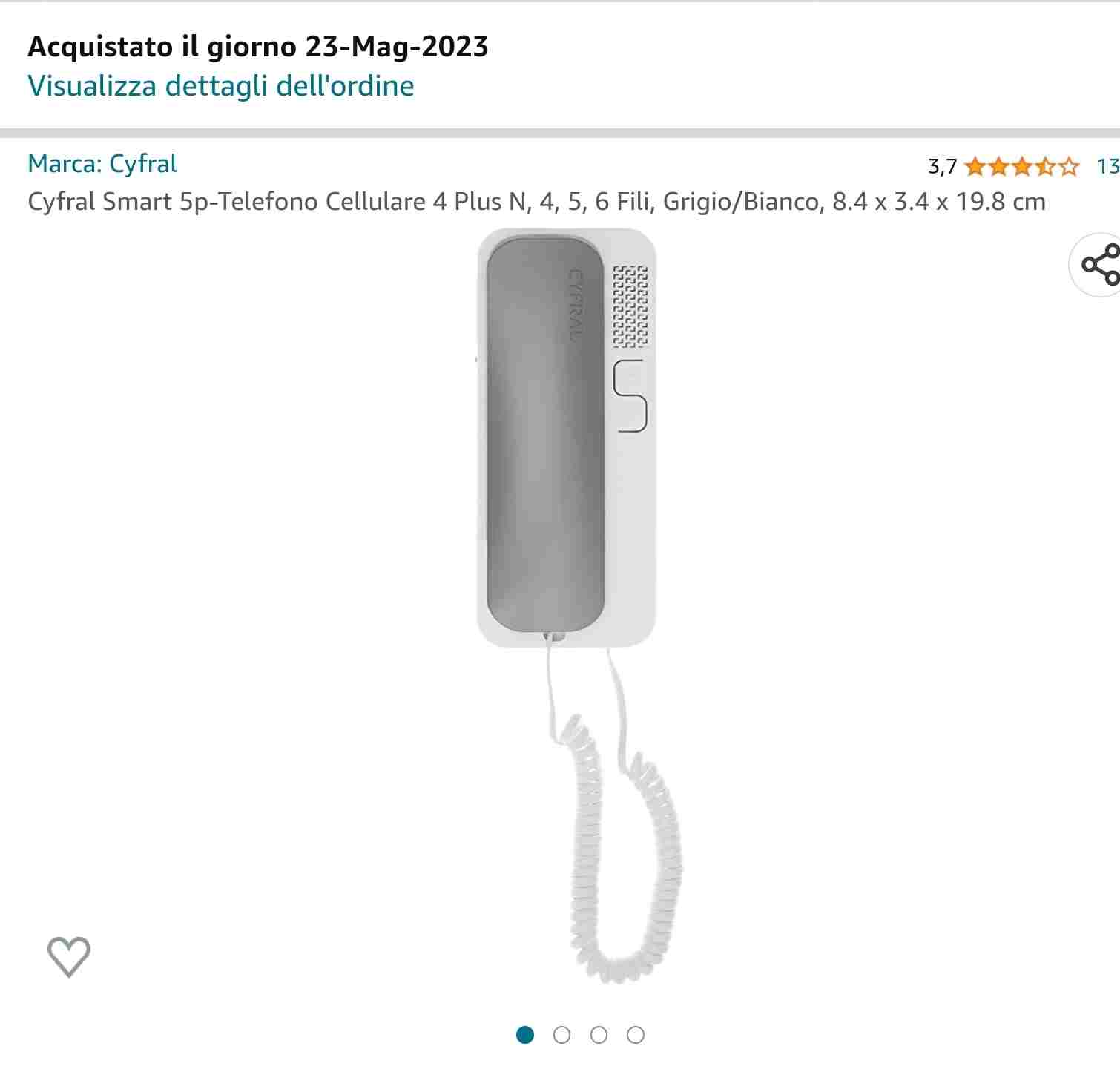
Task: Click the first full orange rating star
Action: tap(975, 166)
